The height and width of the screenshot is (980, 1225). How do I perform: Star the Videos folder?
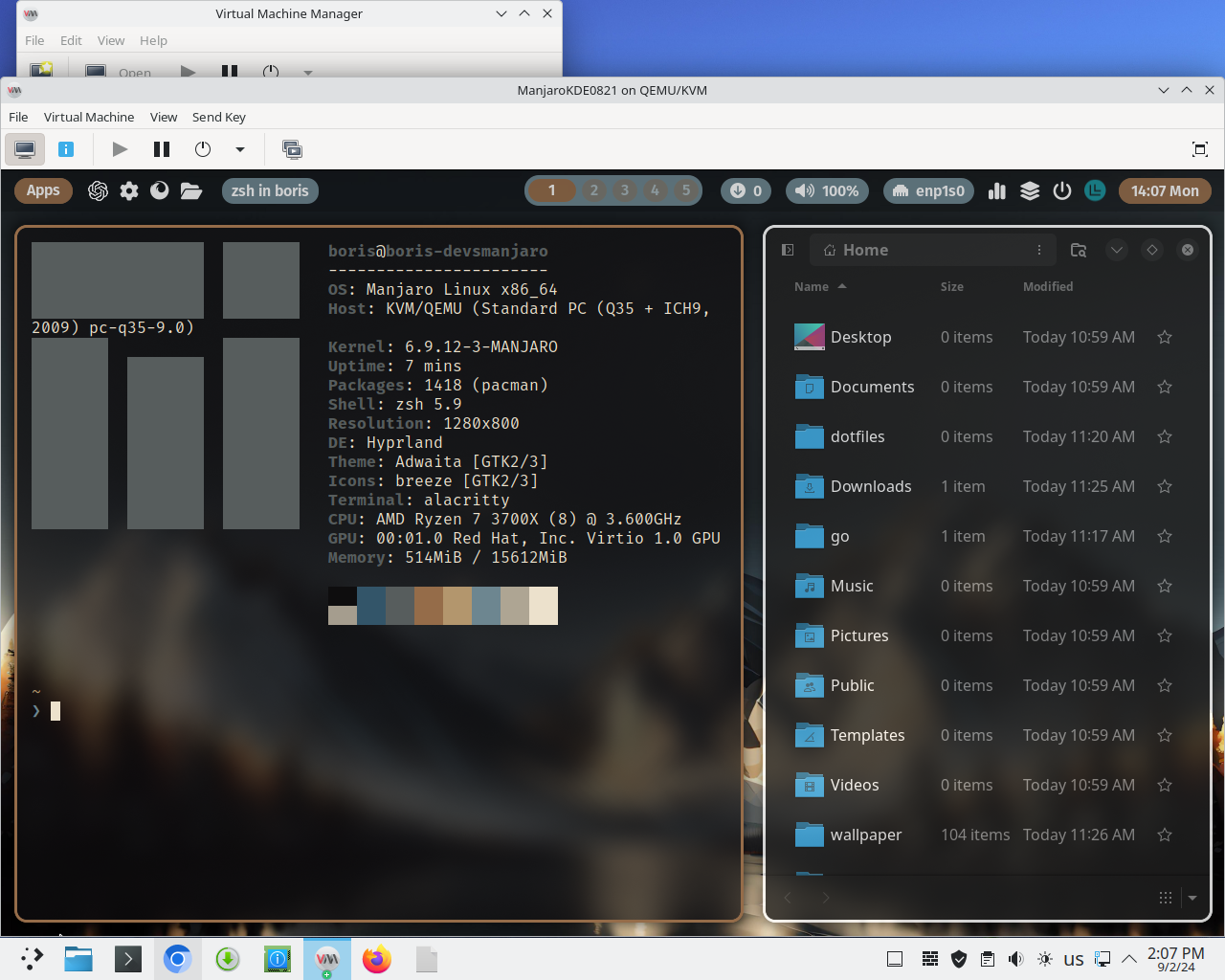(1165, 785)
